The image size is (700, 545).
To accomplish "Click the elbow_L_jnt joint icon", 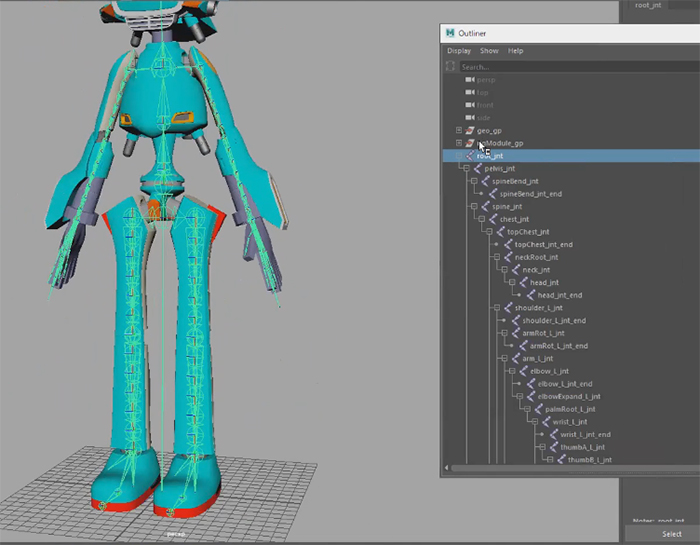I will coord(523,371).
